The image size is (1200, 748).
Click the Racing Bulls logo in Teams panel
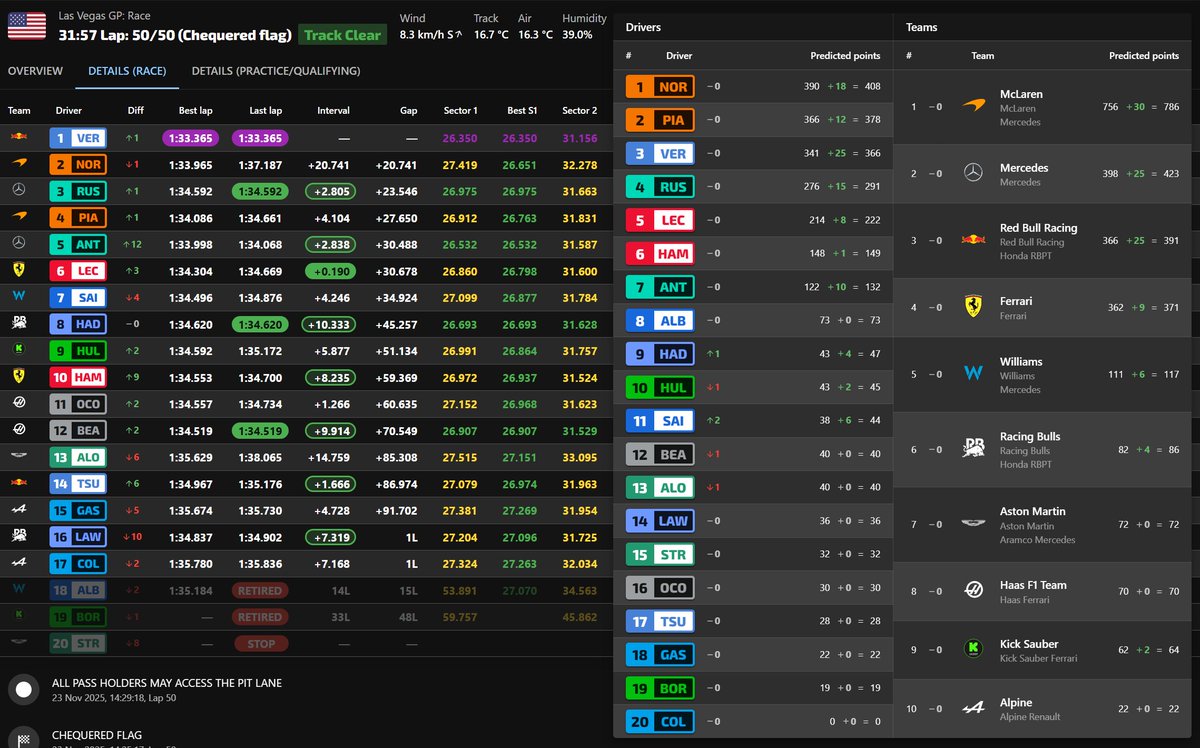973,449
